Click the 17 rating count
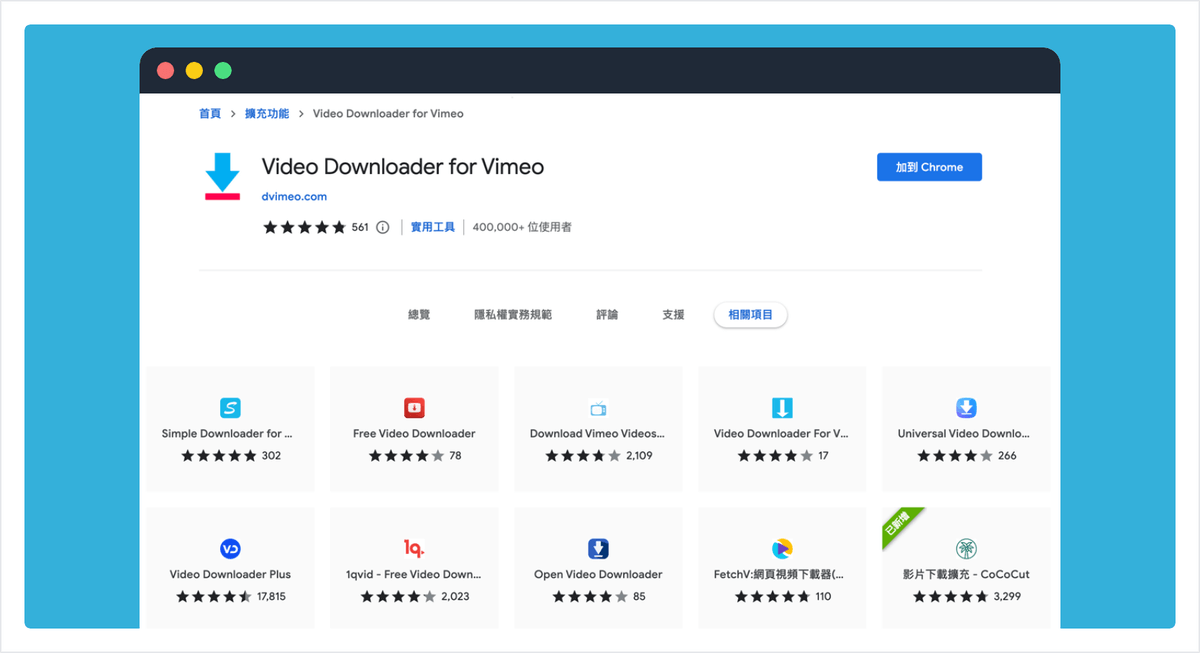 click(823, 456)
